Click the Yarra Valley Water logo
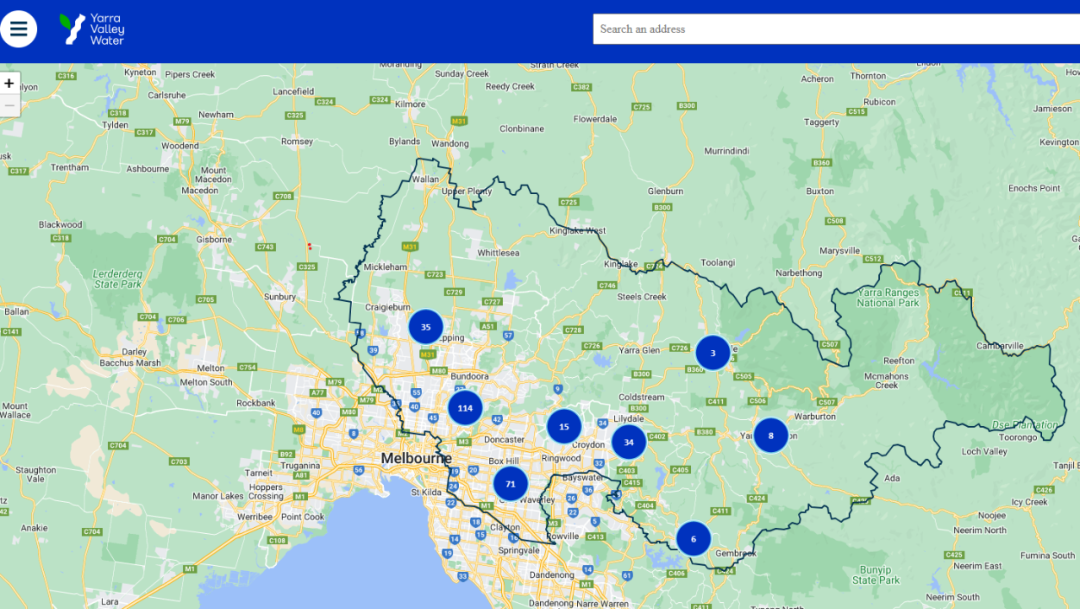This screenshot has width=1080, height=609. [x=92, y=29]
